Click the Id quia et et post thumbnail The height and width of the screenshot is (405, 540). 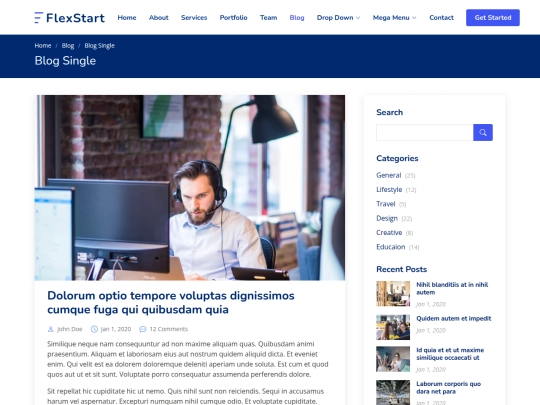393,359
